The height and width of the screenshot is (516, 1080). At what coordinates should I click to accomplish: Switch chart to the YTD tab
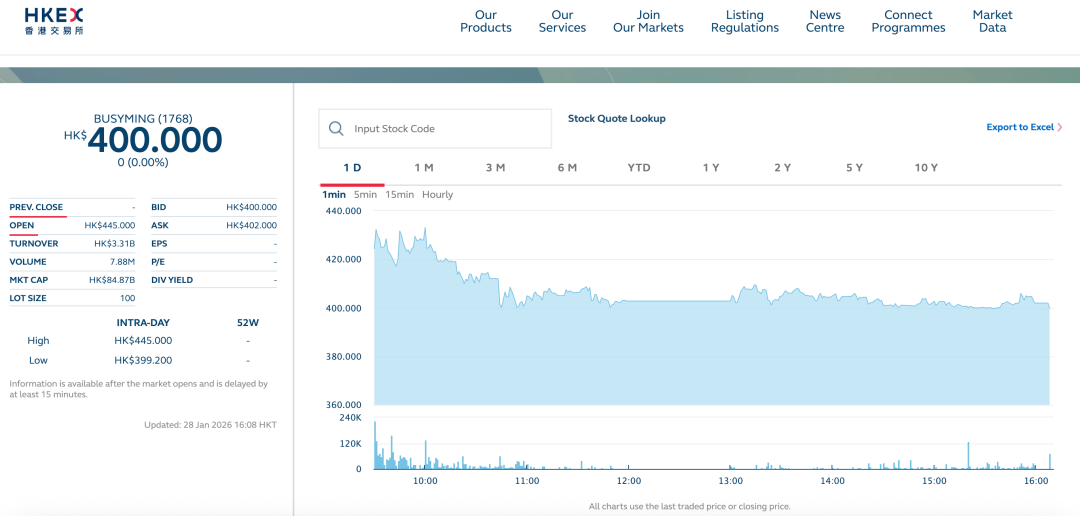639,168
